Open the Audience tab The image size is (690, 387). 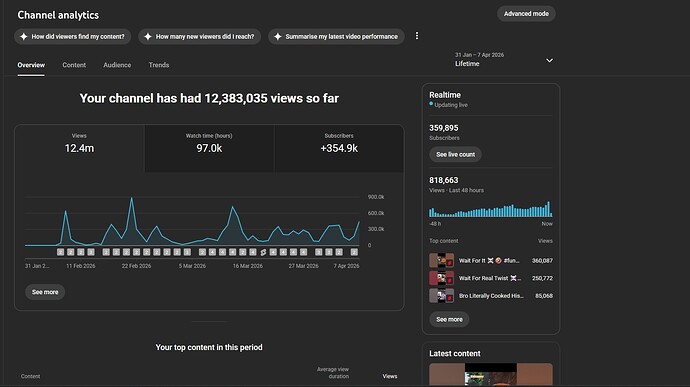117,65
